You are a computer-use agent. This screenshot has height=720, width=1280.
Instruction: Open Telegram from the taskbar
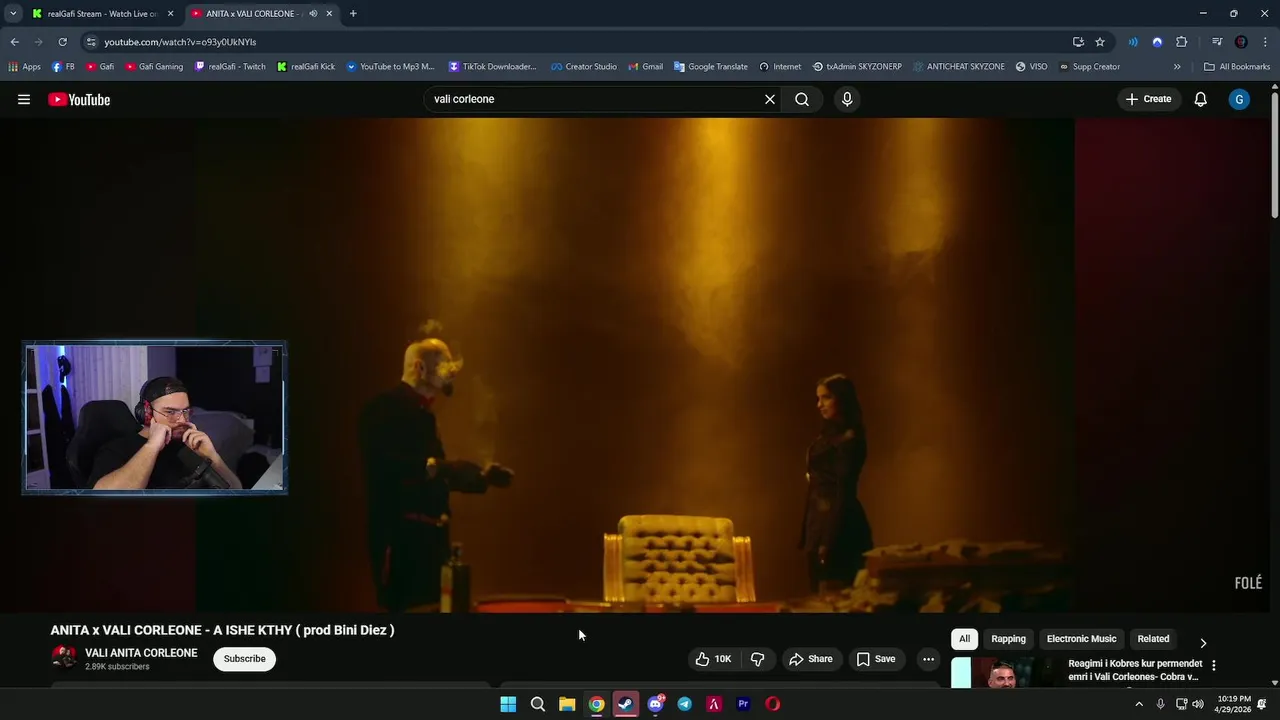(684, 704)
